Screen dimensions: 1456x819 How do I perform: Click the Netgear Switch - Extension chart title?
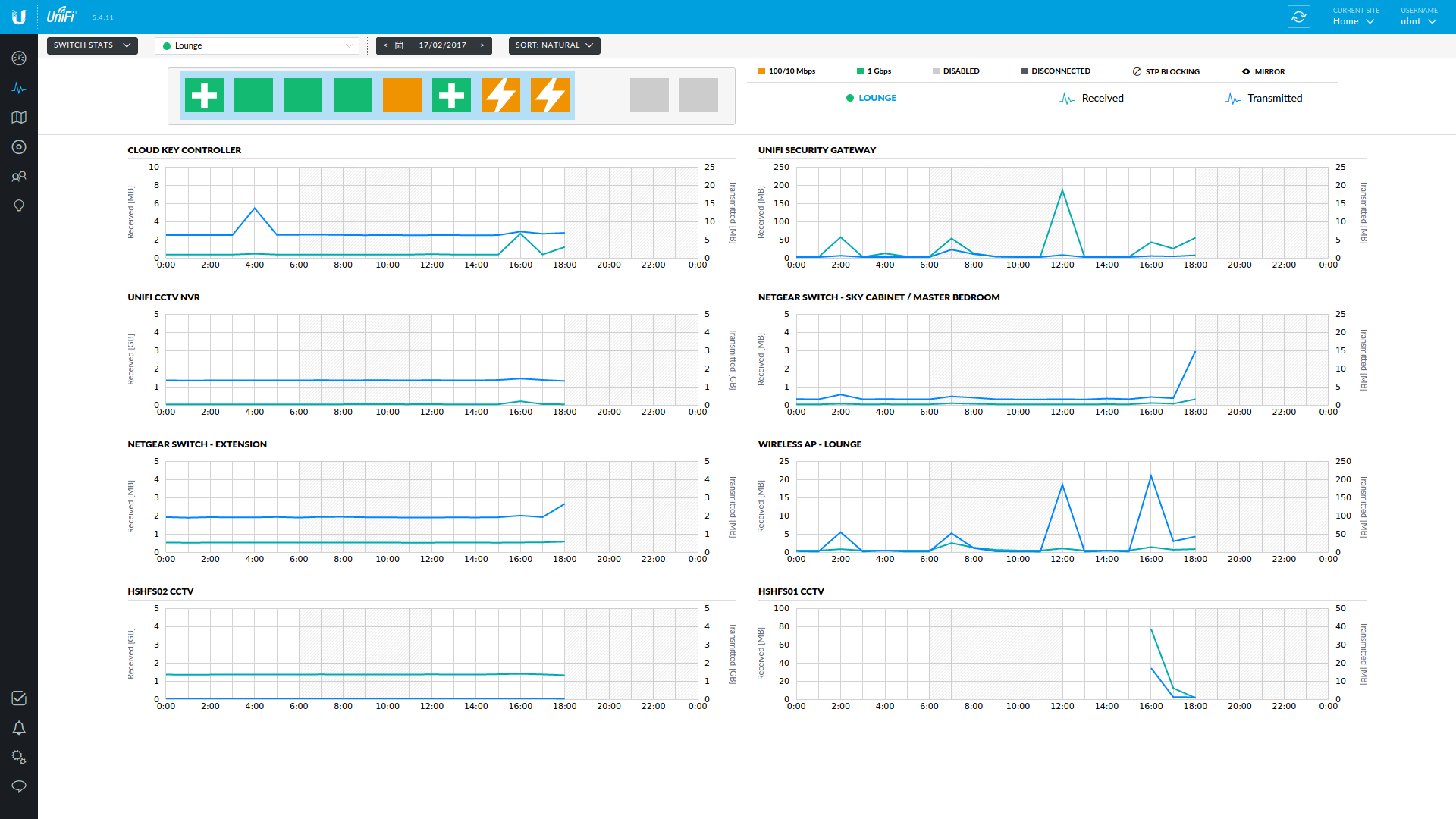197,444
